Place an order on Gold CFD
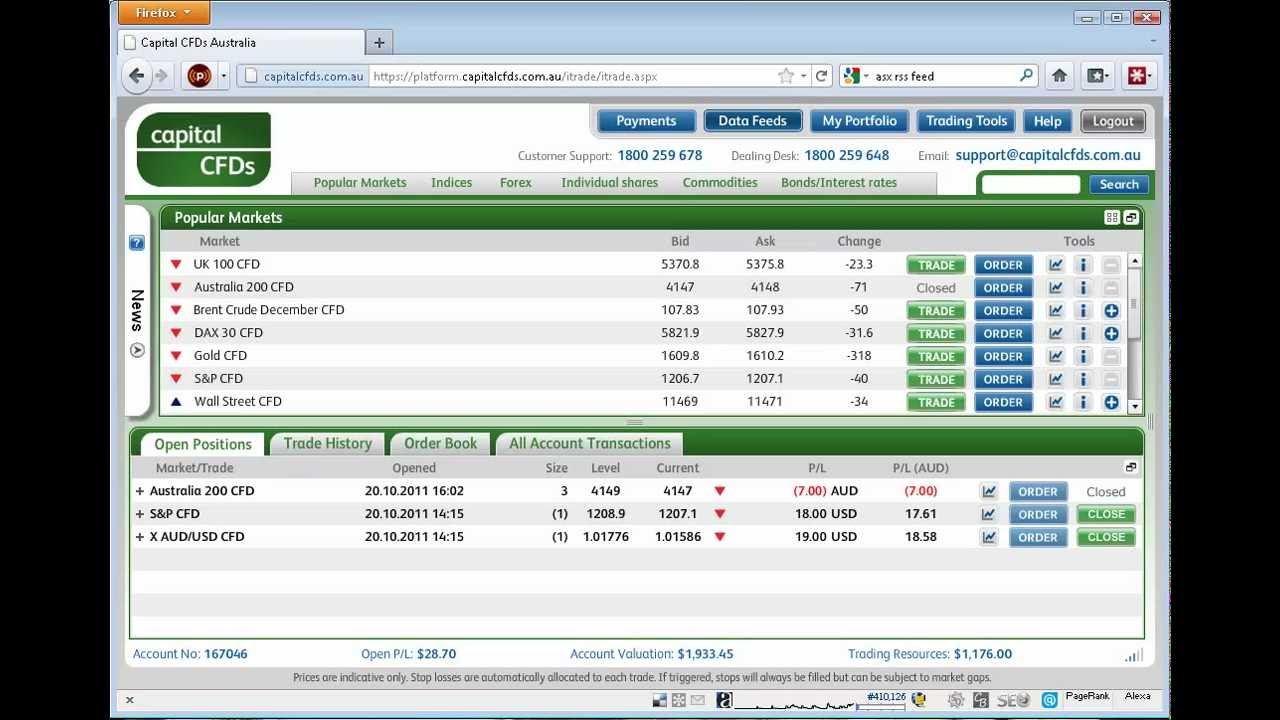Screen dimensions: 1280x720 pos(1003,357)
